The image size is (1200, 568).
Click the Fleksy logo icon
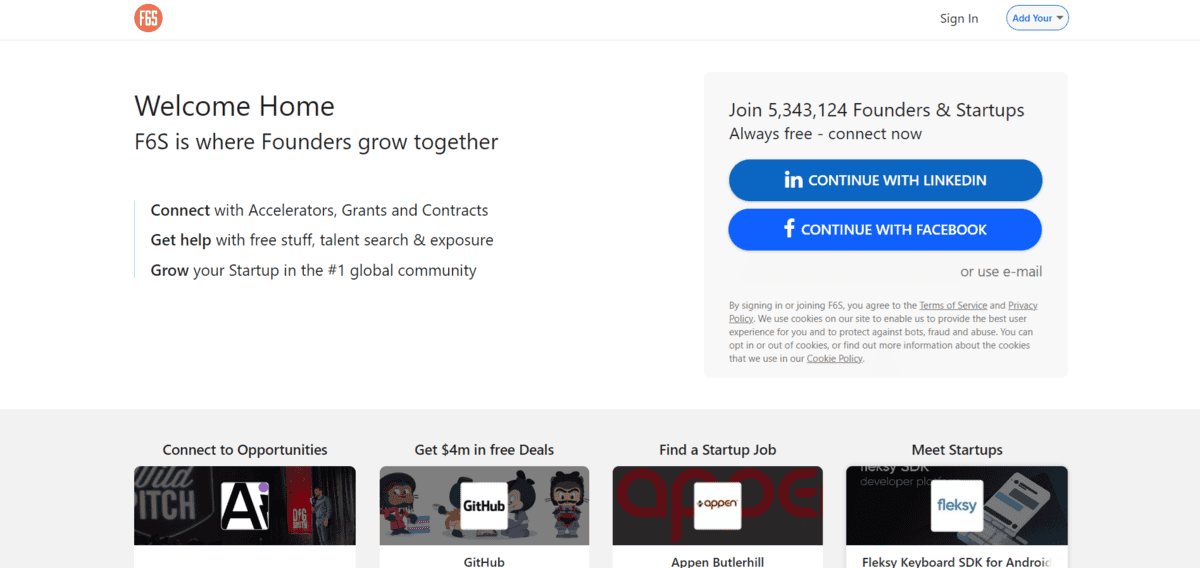click(956, 505)
